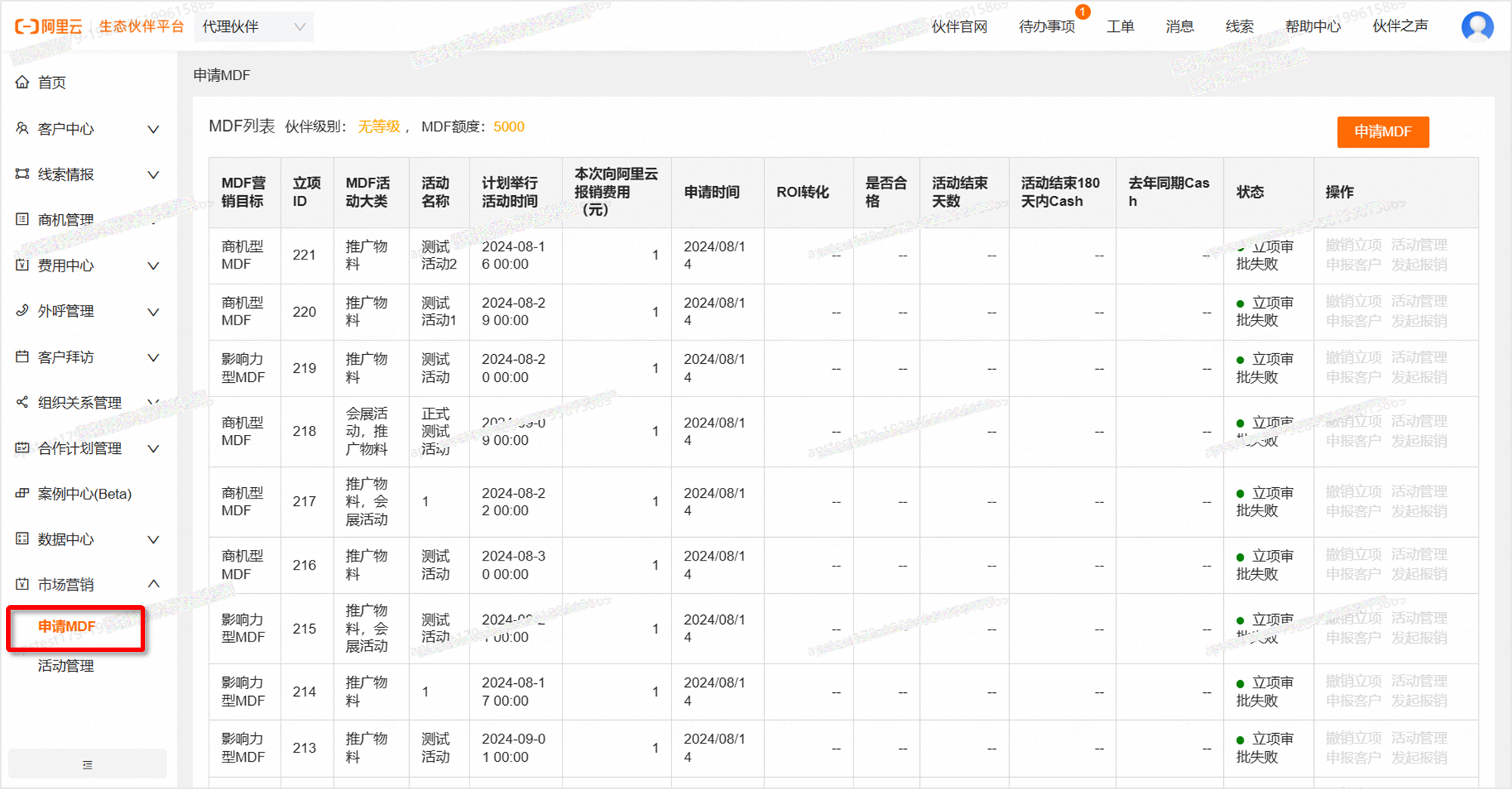Click the 数据中心 sidebar icon
1512x789 pixels.
coord(23,539)
